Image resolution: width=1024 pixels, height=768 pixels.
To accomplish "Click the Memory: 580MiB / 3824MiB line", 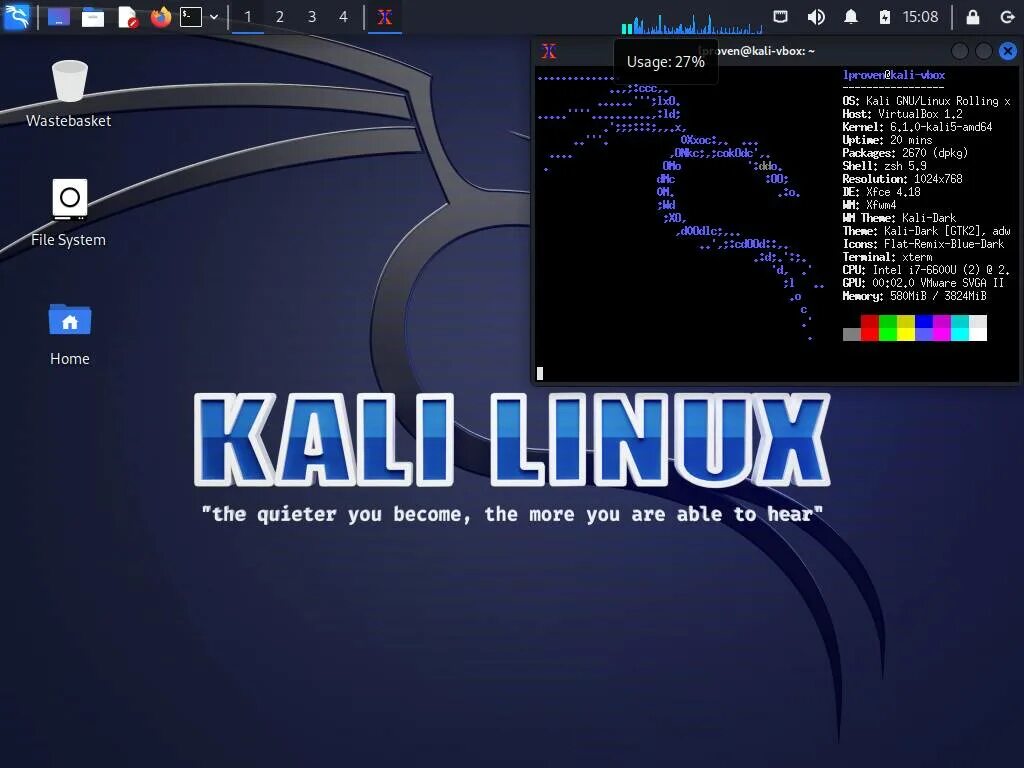I will click(914, 296).
